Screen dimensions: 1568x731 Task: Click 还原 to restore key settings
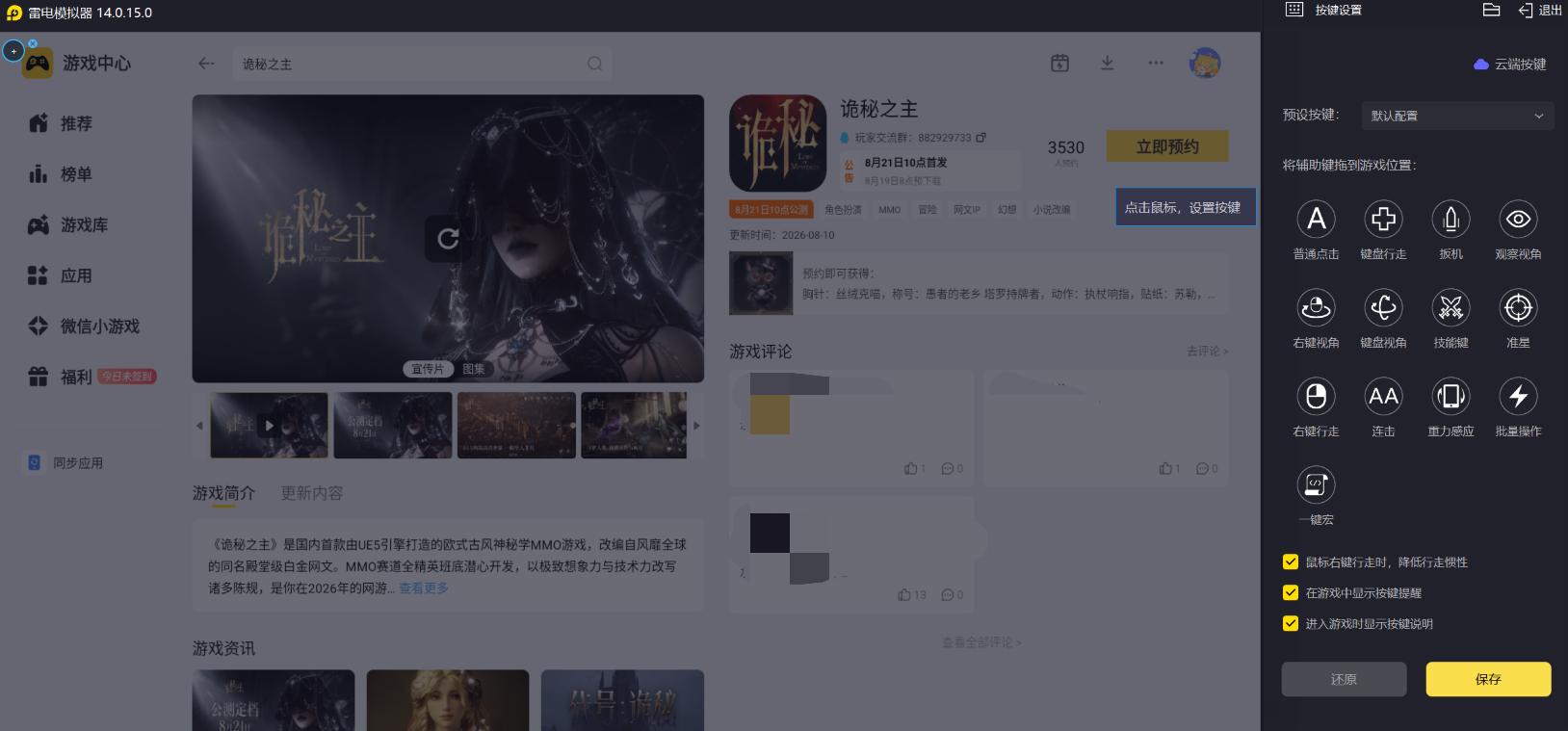pos(1344,679)
